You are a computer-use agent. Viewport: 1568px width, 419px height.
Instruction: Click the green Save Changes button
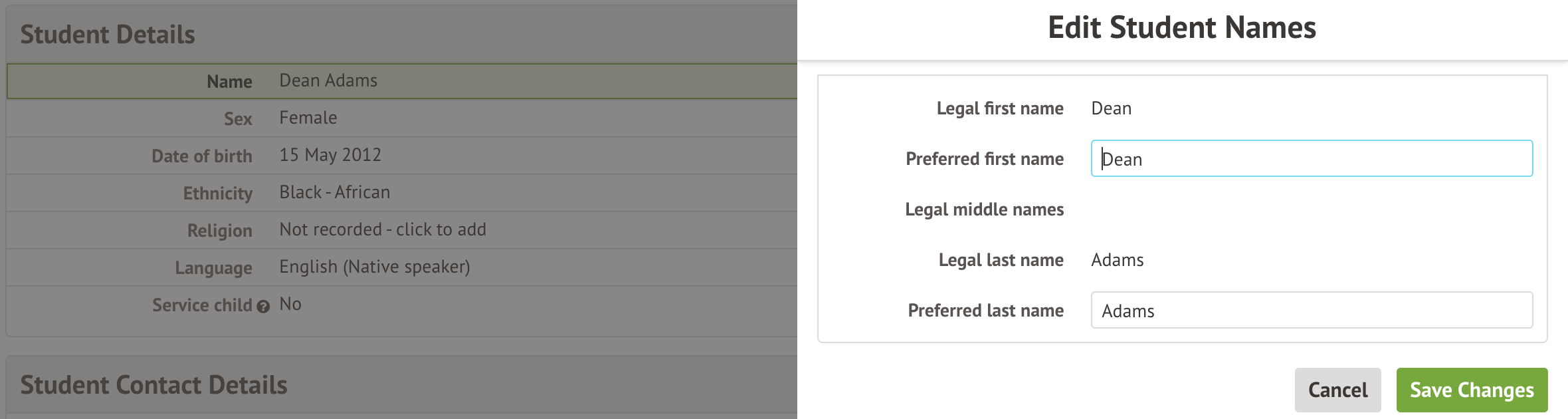pos(1472,390)
